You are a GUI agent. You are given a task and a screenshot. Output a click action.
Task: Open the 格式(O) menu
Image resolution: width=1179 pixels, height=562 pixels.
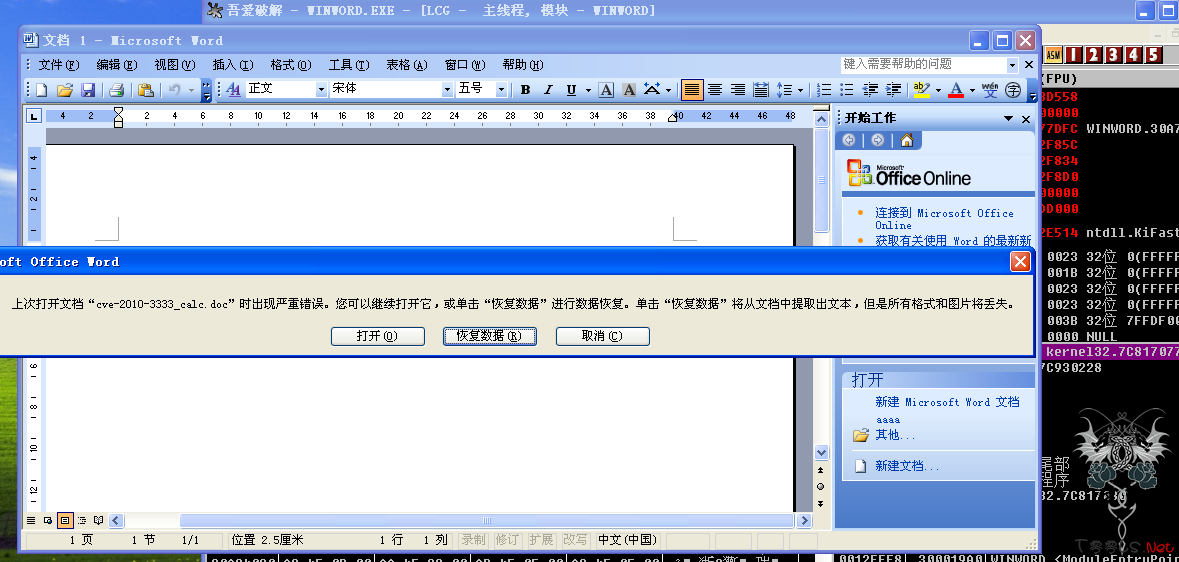tap(291, 65)
